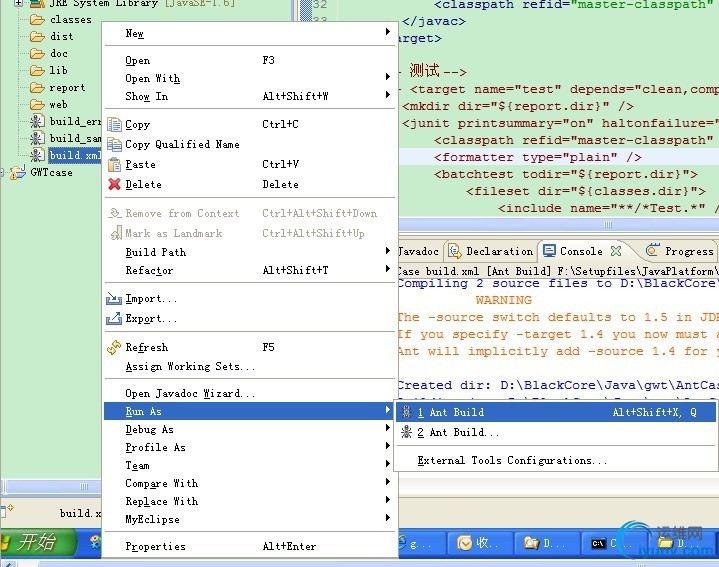Screen dimensions: 719x567
Task: Close the Console view with X icon
Action: 616,251
